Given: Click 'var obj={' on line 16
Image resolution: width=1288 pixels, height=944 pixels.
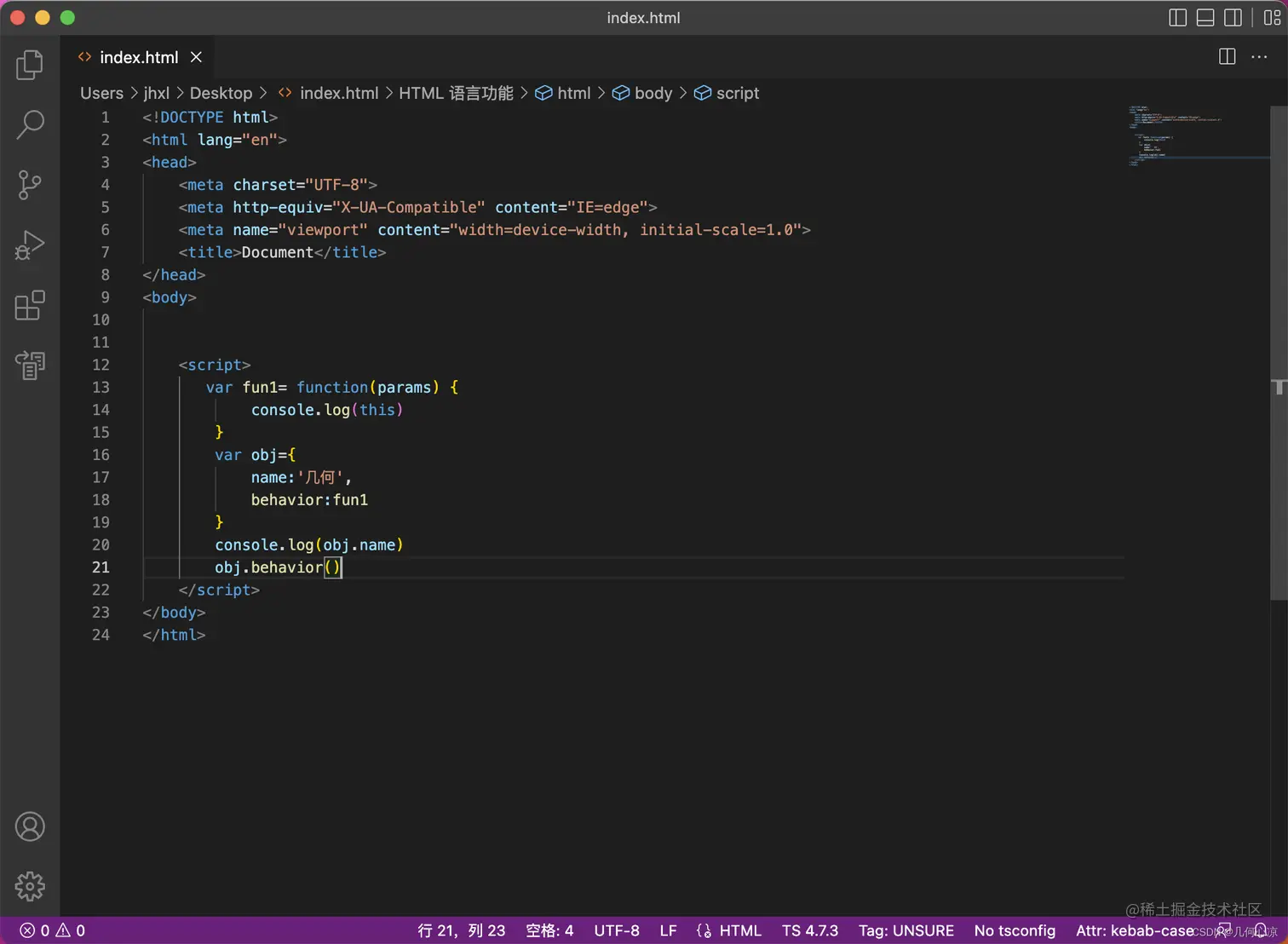Looking at the screenshot, I should (256, 455).
